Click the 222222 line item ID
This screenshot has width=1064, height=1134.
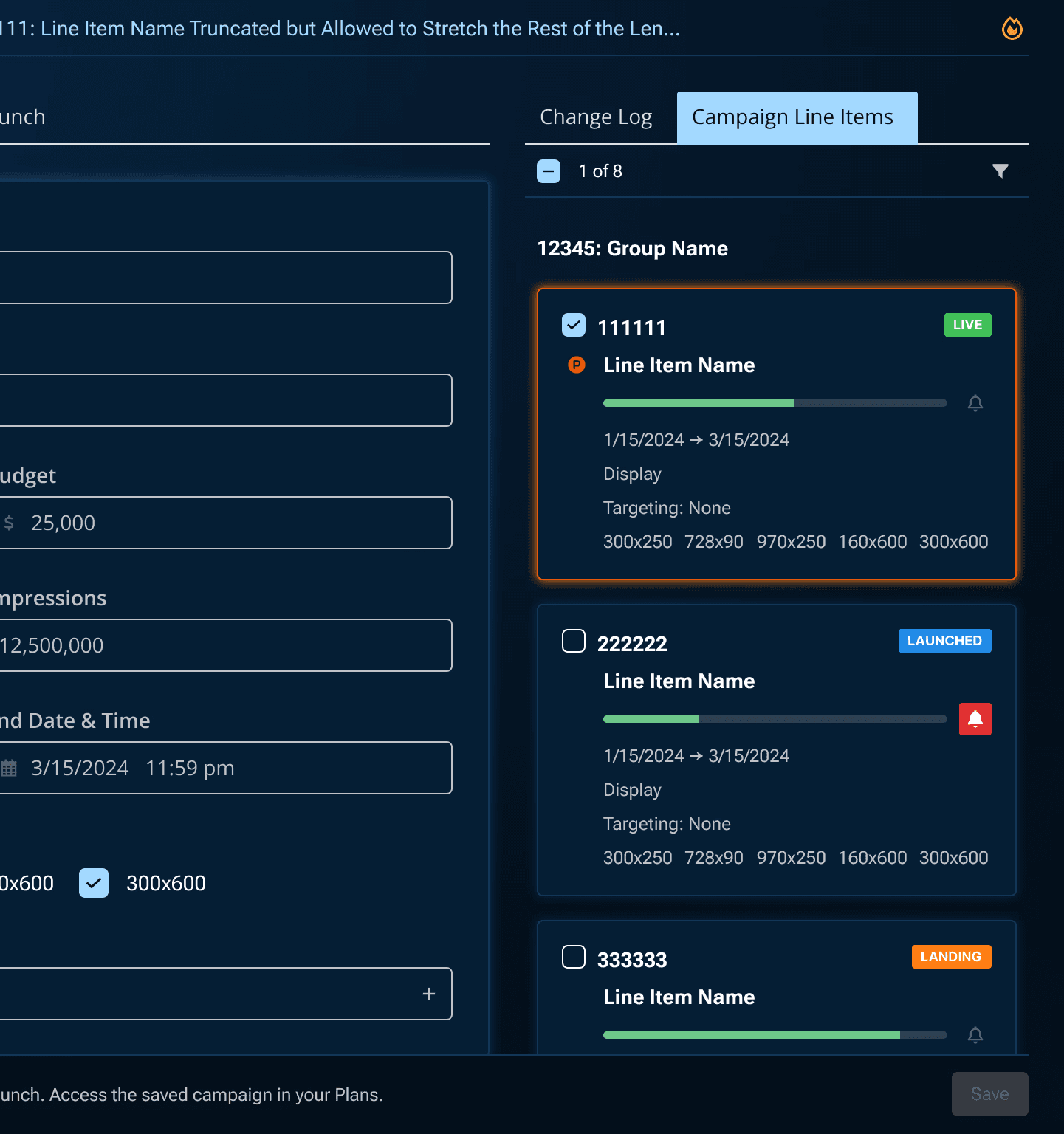(x=632, y=644)
